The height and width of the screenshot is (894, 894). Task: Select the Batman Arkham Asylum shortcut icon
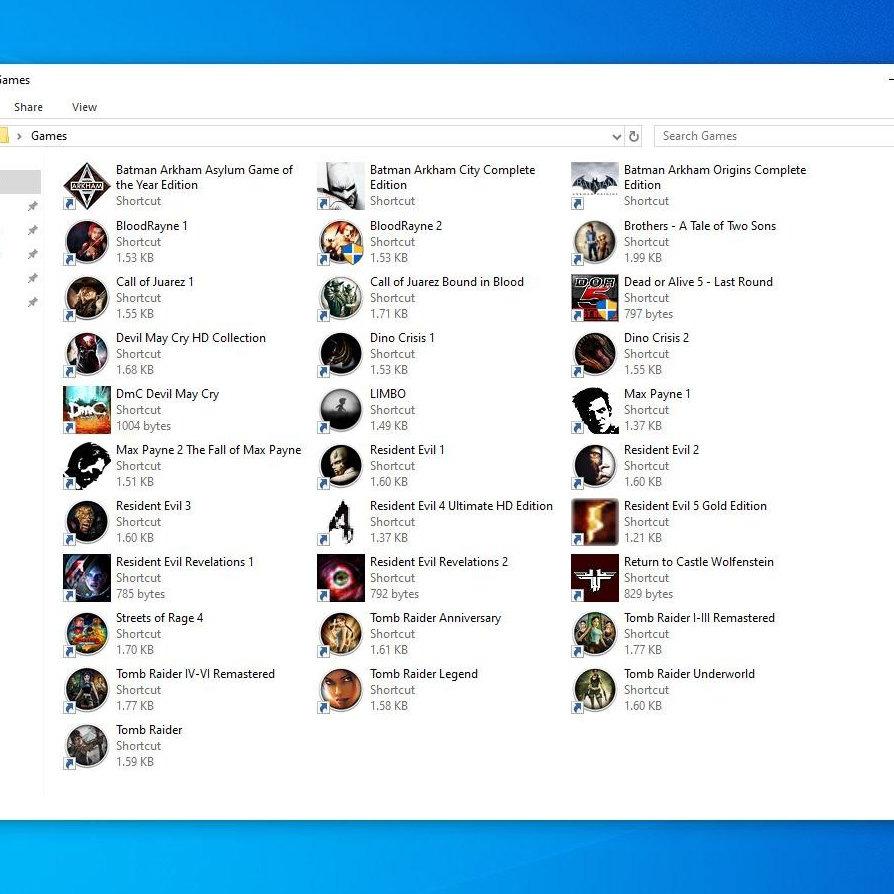pos(87,186)
